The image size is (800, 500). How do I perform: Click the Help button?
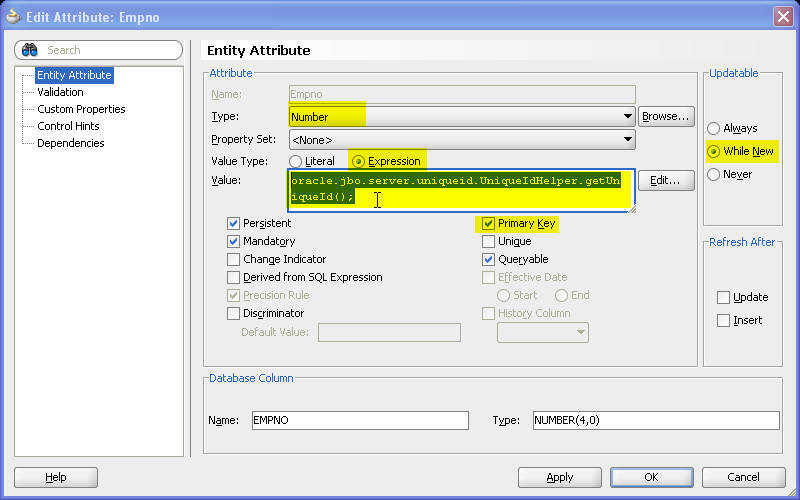tap(56, 478)
